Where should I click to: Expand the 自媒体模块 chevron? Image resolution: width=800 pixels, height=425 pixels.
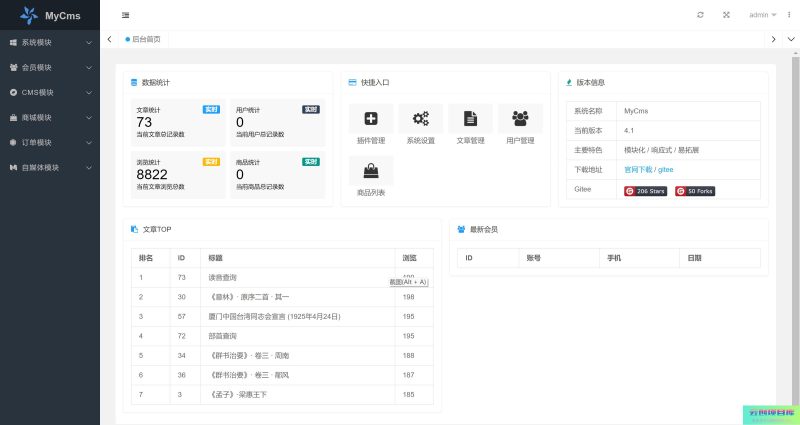[x=89, y=168]
